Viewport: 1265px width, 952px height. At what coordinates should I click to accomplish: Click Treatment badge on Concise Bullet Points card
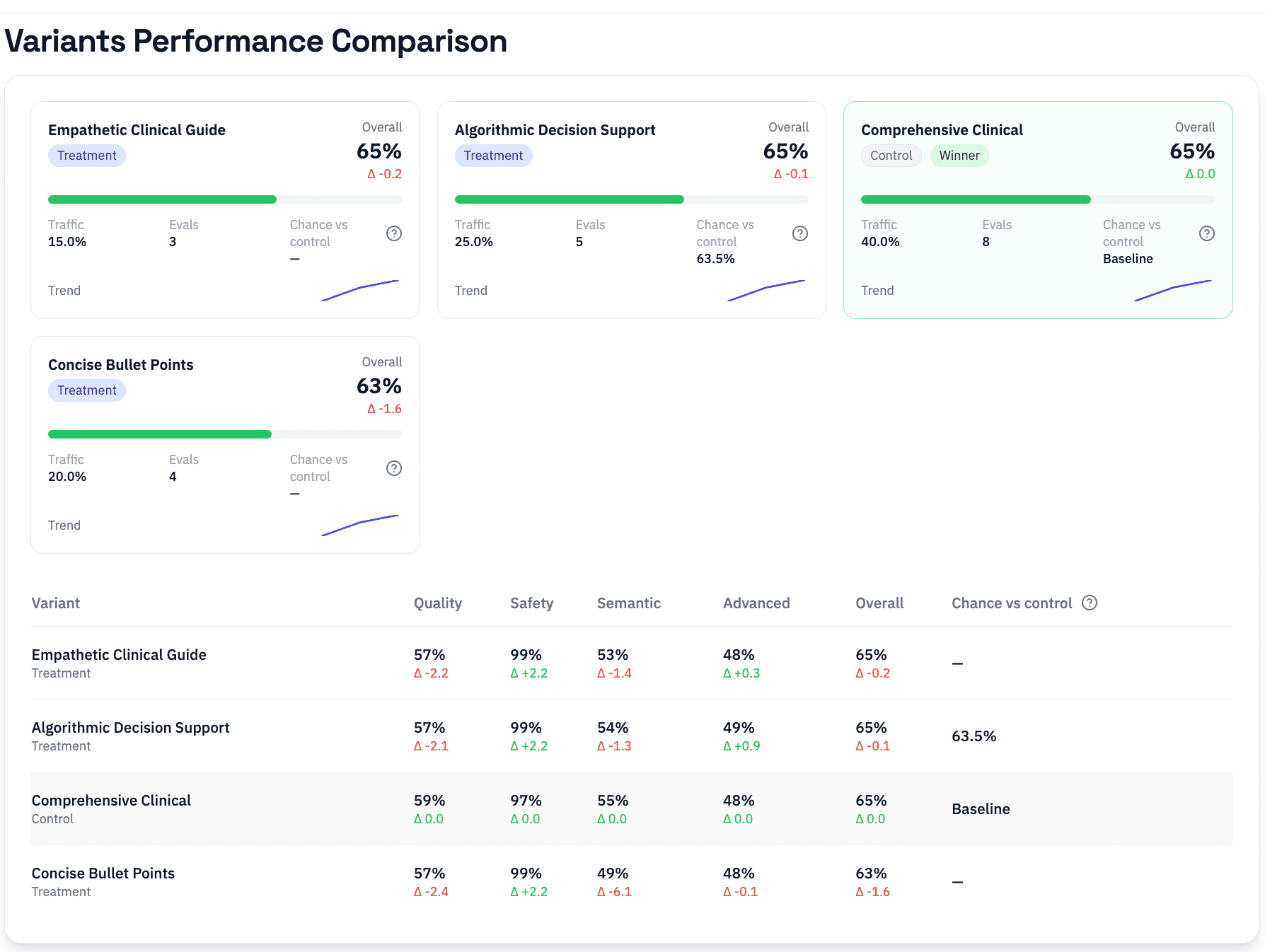[87, 390]
